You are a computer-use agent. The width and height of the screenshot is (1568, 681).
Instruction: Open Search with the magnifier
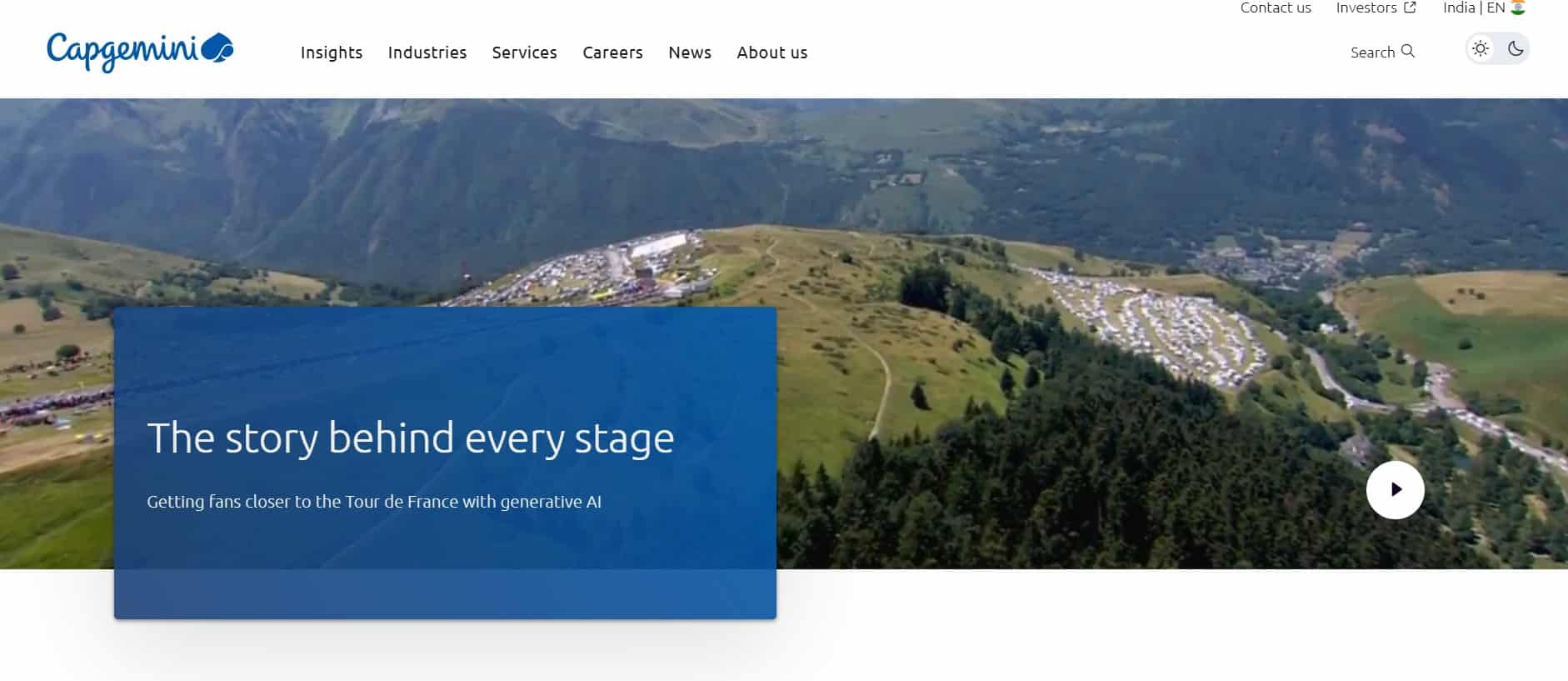pyautogui.click(x=1383, y=52)
